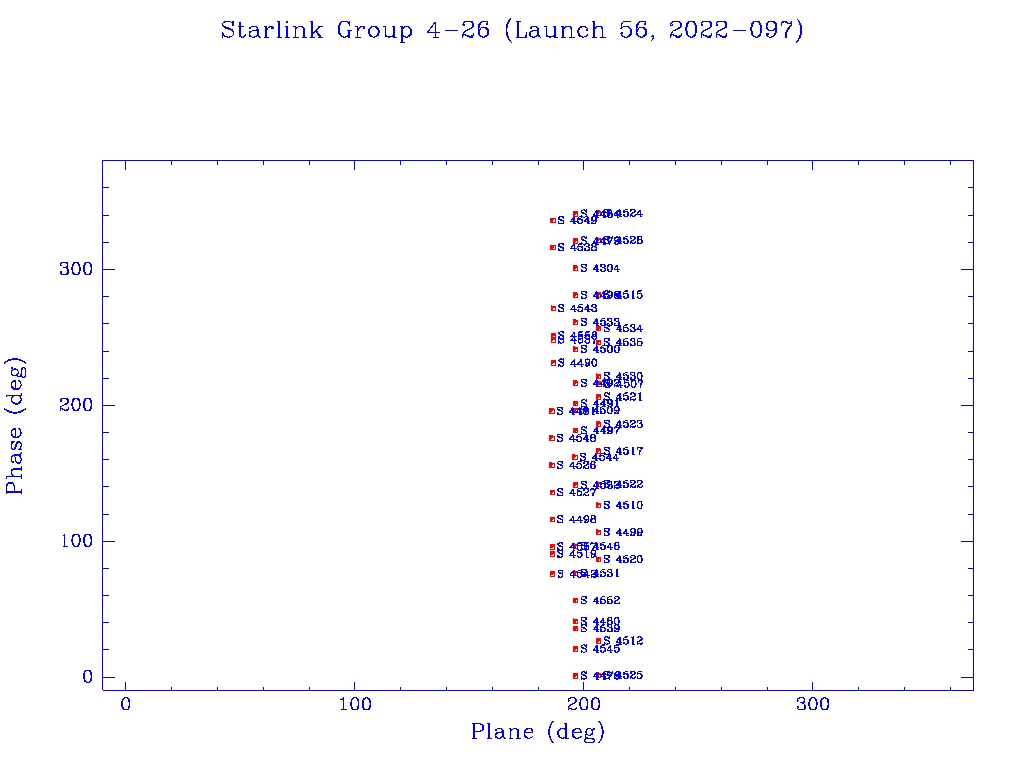Click the 100 tick on Phase axis
This screenshot has height=768, width=1024.
77,541
